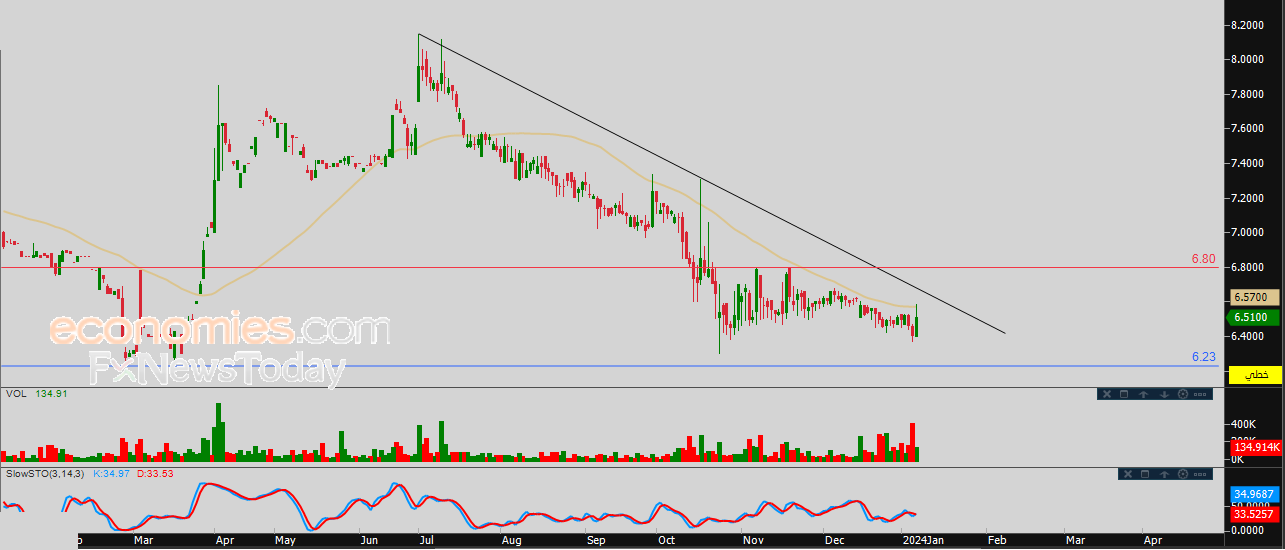
Task: Click the K:34.97 stochastic value
Action: point(112,473)
